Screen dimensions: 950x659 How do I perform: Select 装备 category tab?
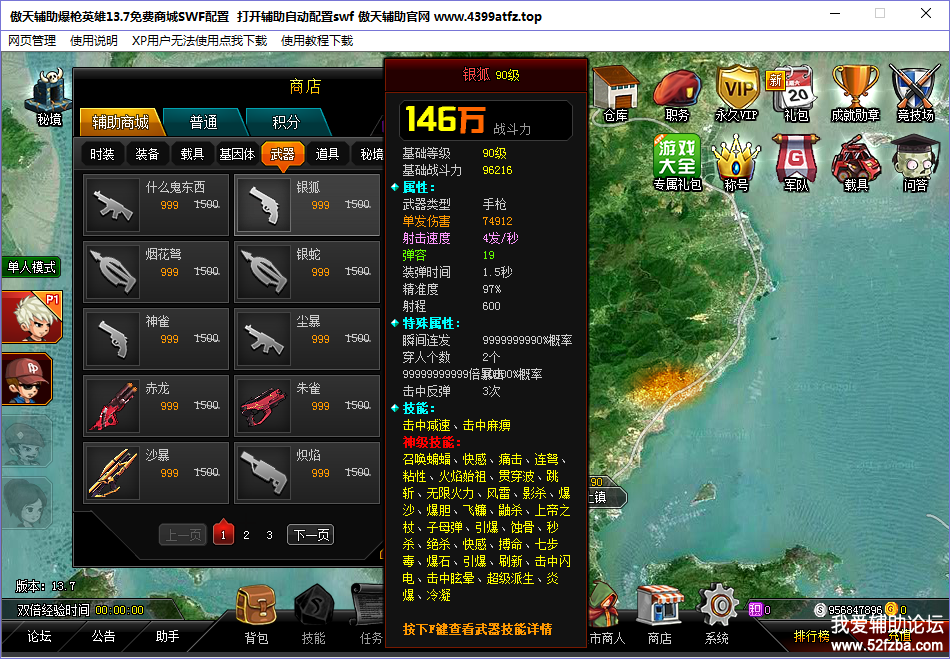pos(147,154)
